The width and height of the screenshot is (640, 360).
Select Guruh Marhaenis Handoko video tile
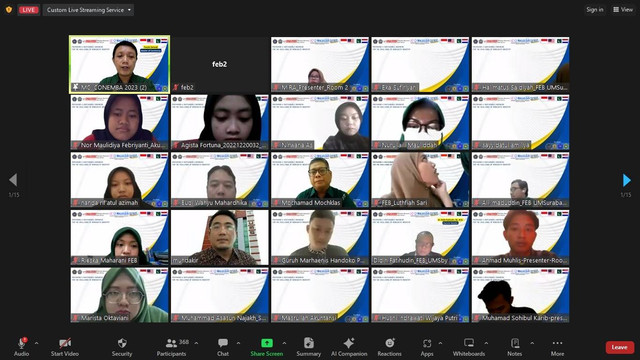320,238
